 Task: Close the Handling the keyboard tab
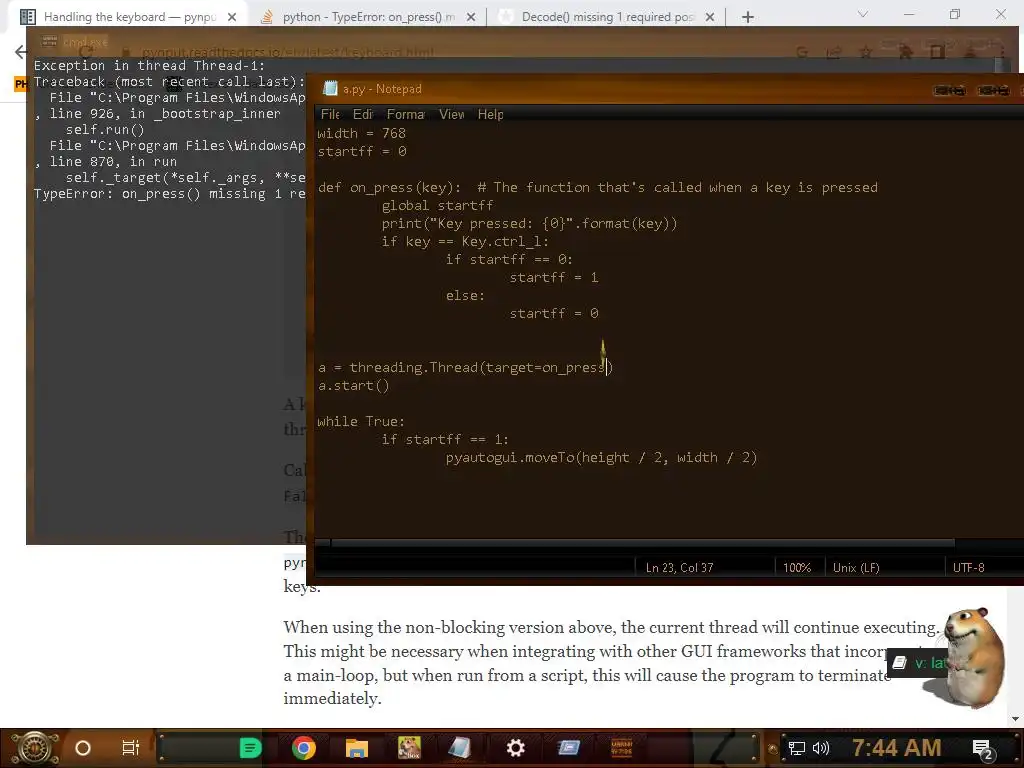click(x=232, y=17)
